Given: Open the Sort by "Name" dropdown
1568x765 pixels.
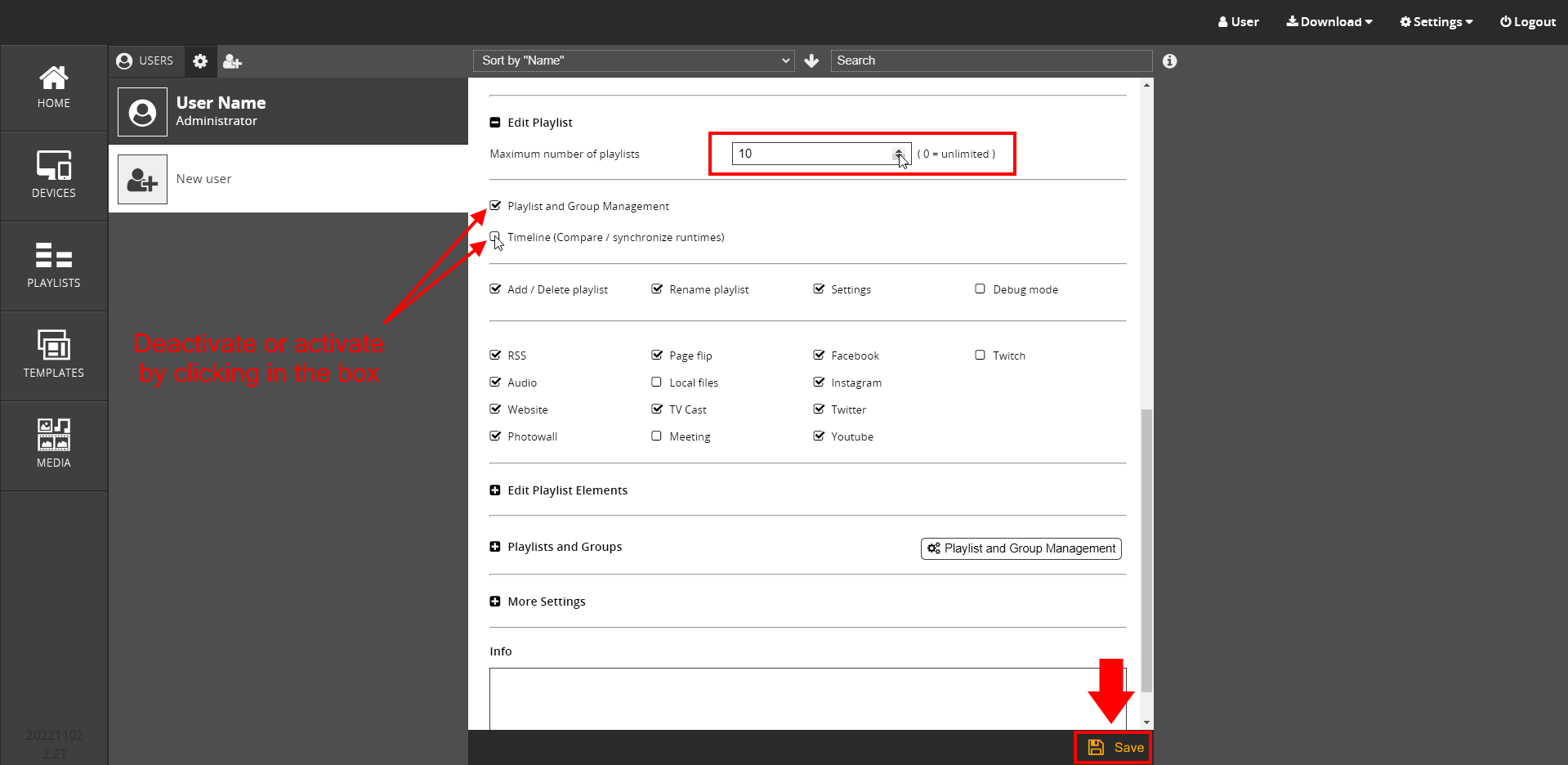Looking at the screenshot, I should click(x=634, y=60).
